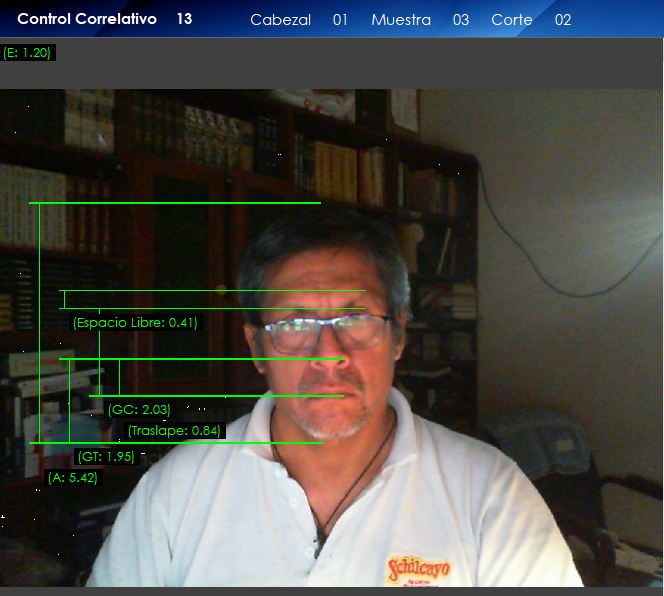Select the Cabezal value 01
664x596 pixels.
[x=340, y=20]
